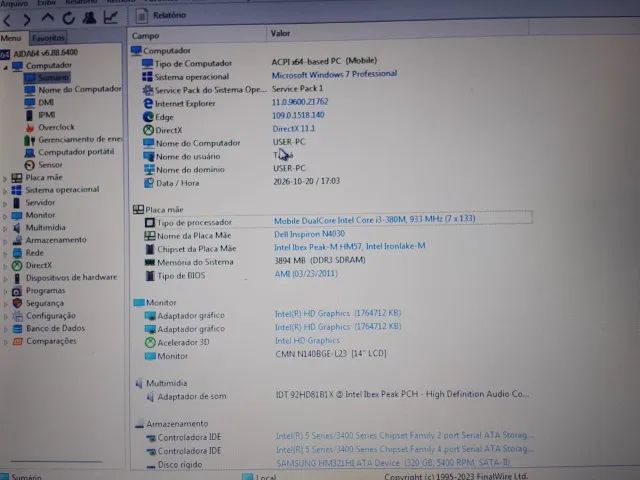Expand the Multimídia tree node
This screenshot has height=480, width=640.
pyautogui.click(x=5, y=229)
